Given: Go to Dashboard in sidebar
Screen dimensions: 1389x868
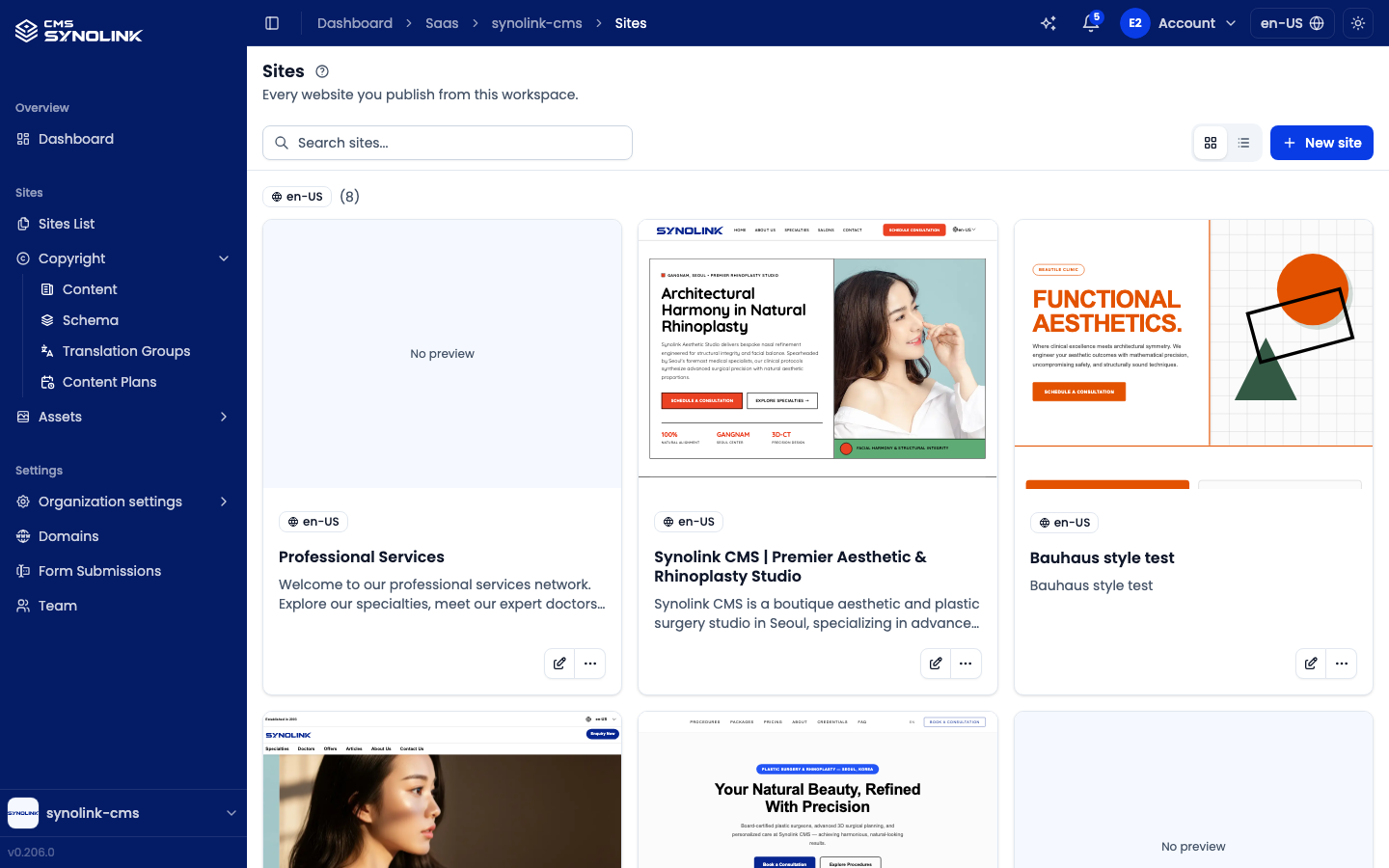Looking at the screenshot, I should [123, 139].
